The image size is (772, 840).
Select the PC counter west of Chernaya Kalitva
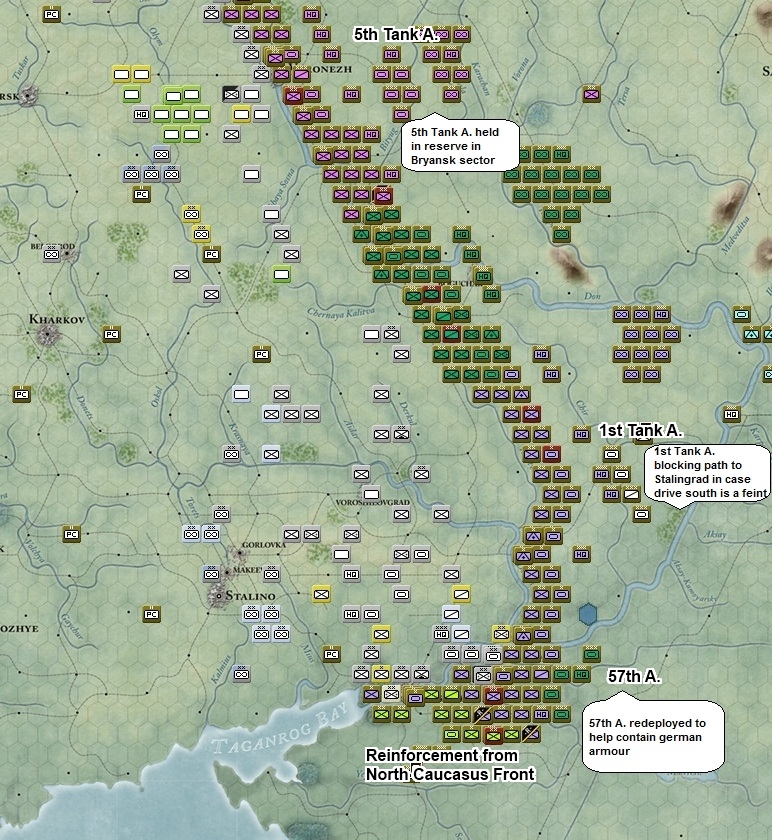point(261,354)
